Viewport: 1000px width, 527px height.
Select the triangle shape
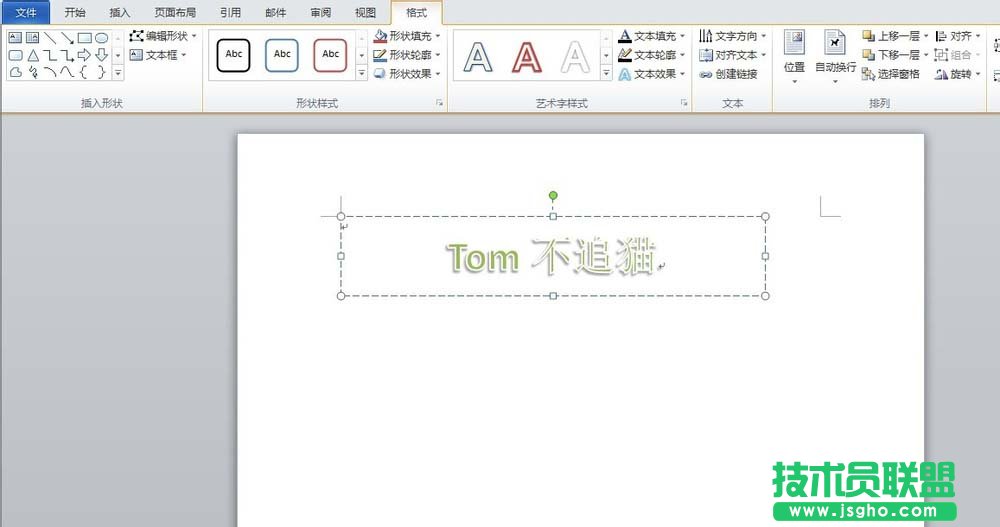(33, 56)
